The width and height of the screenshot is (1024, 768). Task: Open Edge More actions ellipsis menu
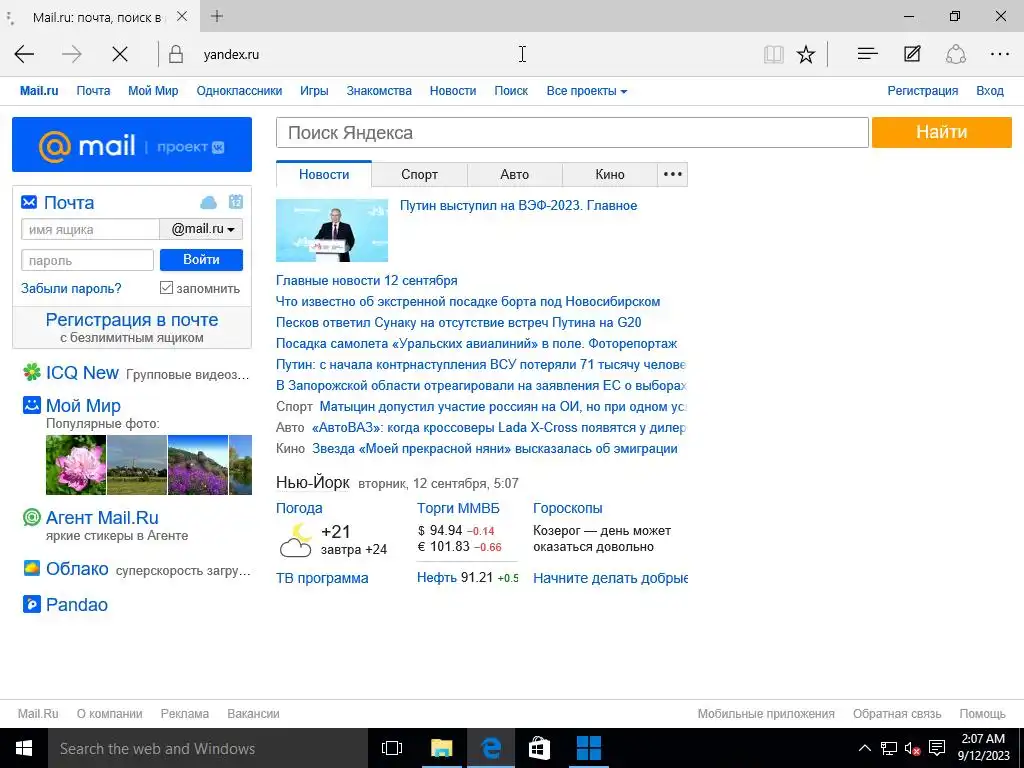click(1000, 54)
